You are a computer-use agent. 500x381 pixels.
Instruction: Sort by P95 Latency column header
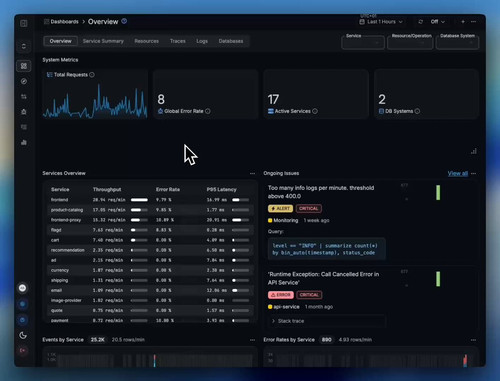coord(221,189)
